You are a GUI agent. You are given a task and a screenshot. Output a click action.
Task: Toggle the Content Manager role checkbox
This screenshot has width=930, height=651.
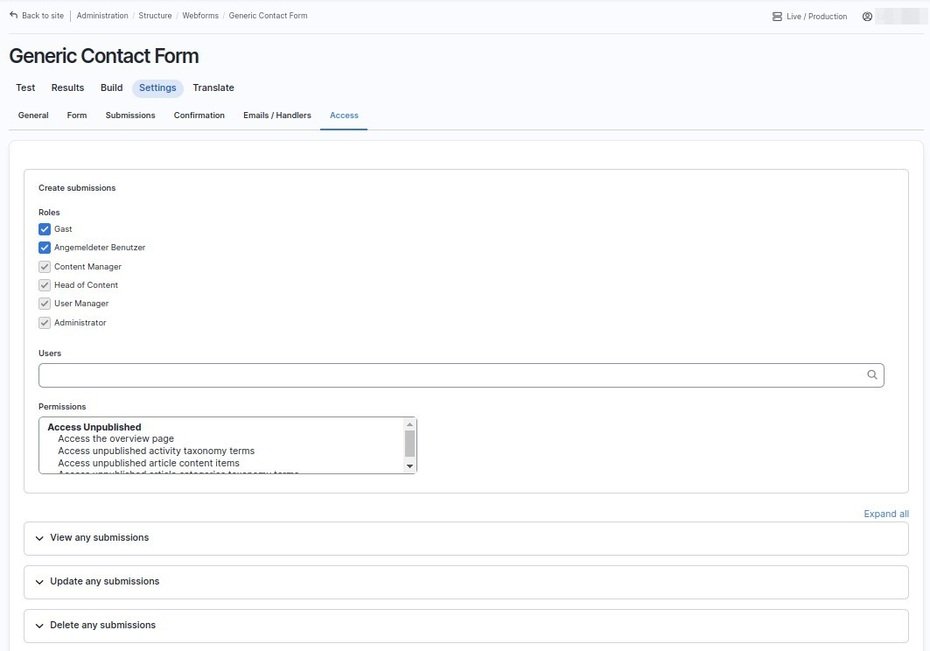click(44, 267)
